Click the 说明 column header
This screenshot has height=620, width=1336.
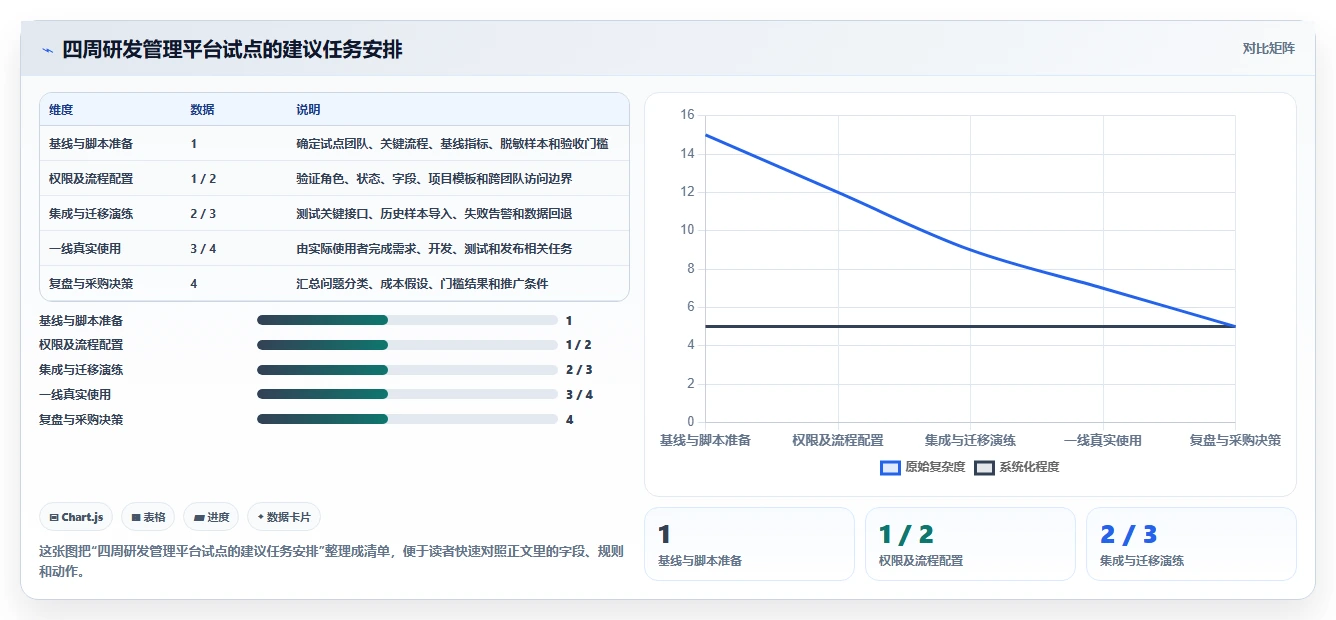pyautogui.click(x=308, y=110)
